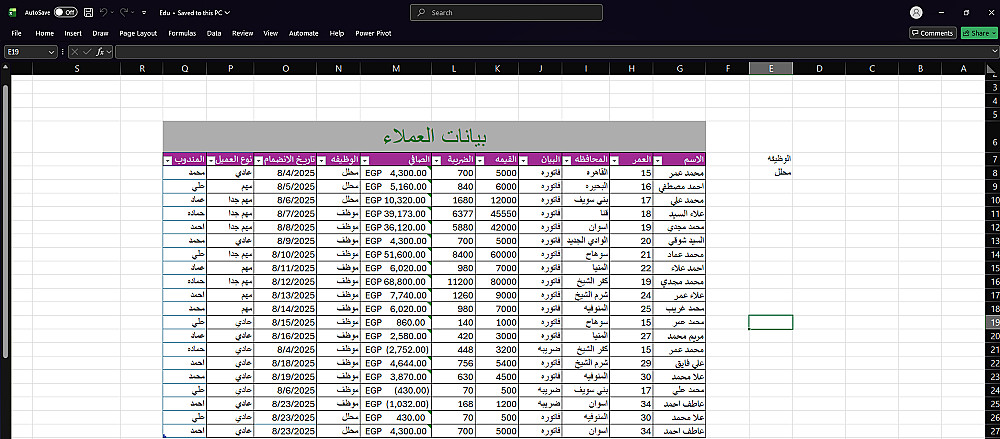1000x439 pixels.
Task: Open the Formulas ribbon tab
Action: coord(182,33)
